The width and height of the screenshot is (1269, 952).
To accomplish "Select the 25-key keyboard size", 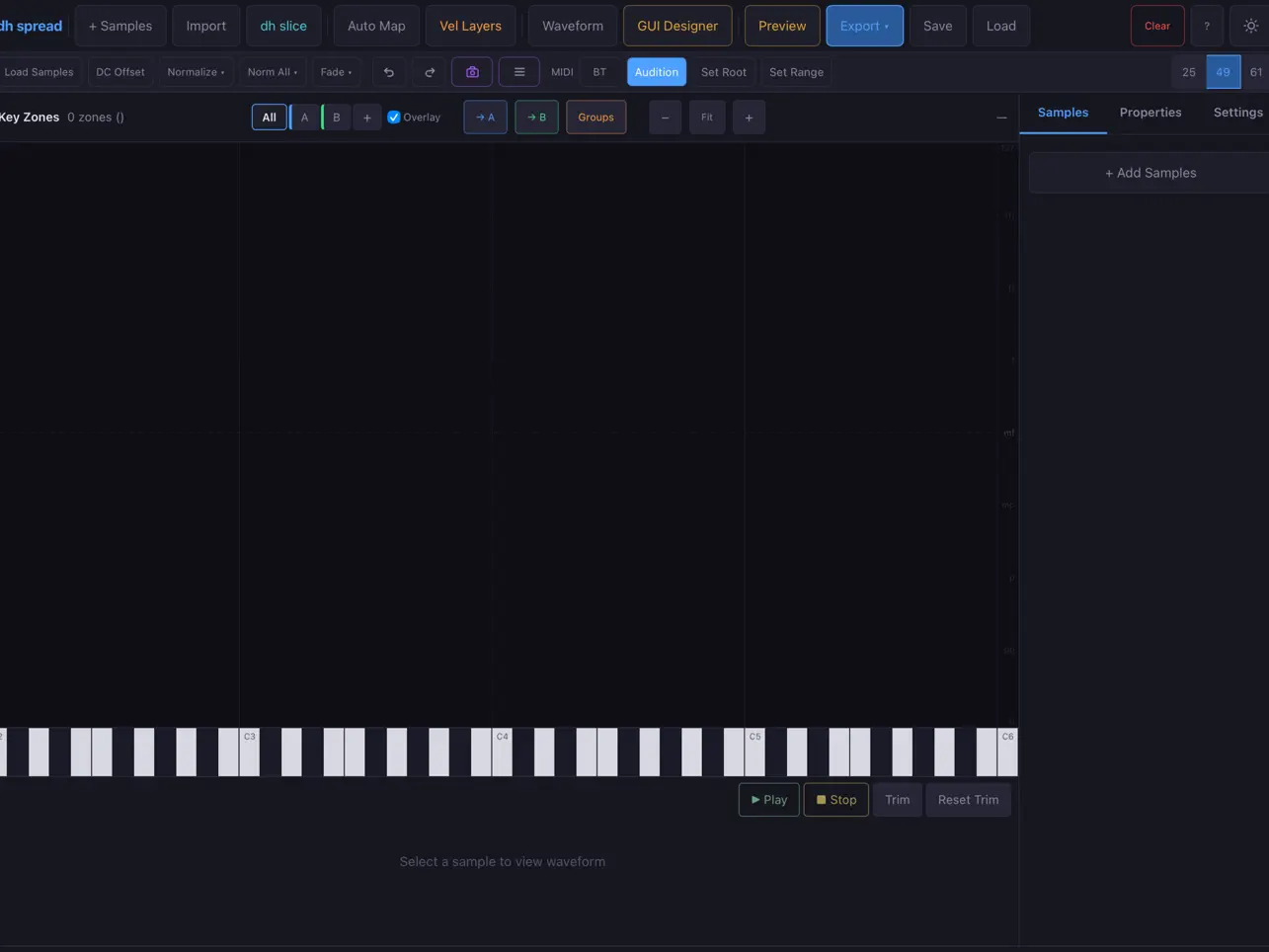I will 1189,72.
